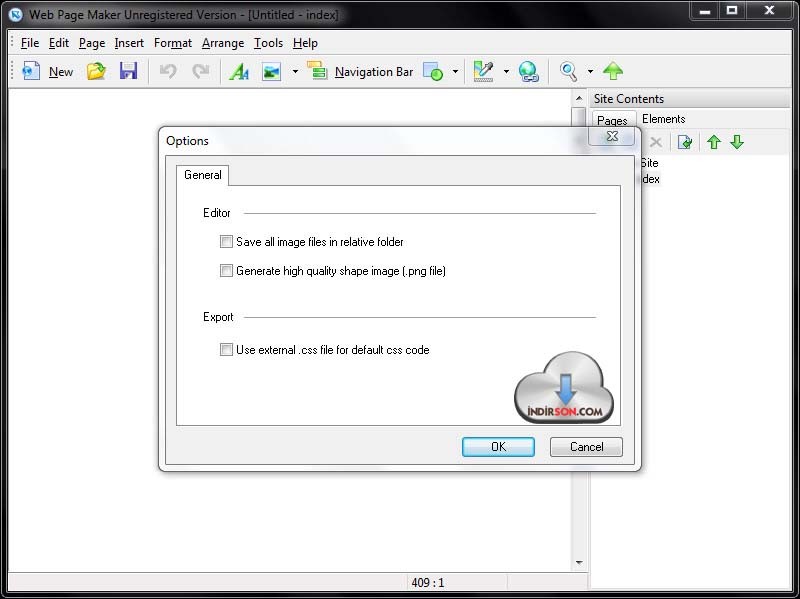Click the Navigation Bar toolbar icon
800x599 pixels.
[317, 70]
